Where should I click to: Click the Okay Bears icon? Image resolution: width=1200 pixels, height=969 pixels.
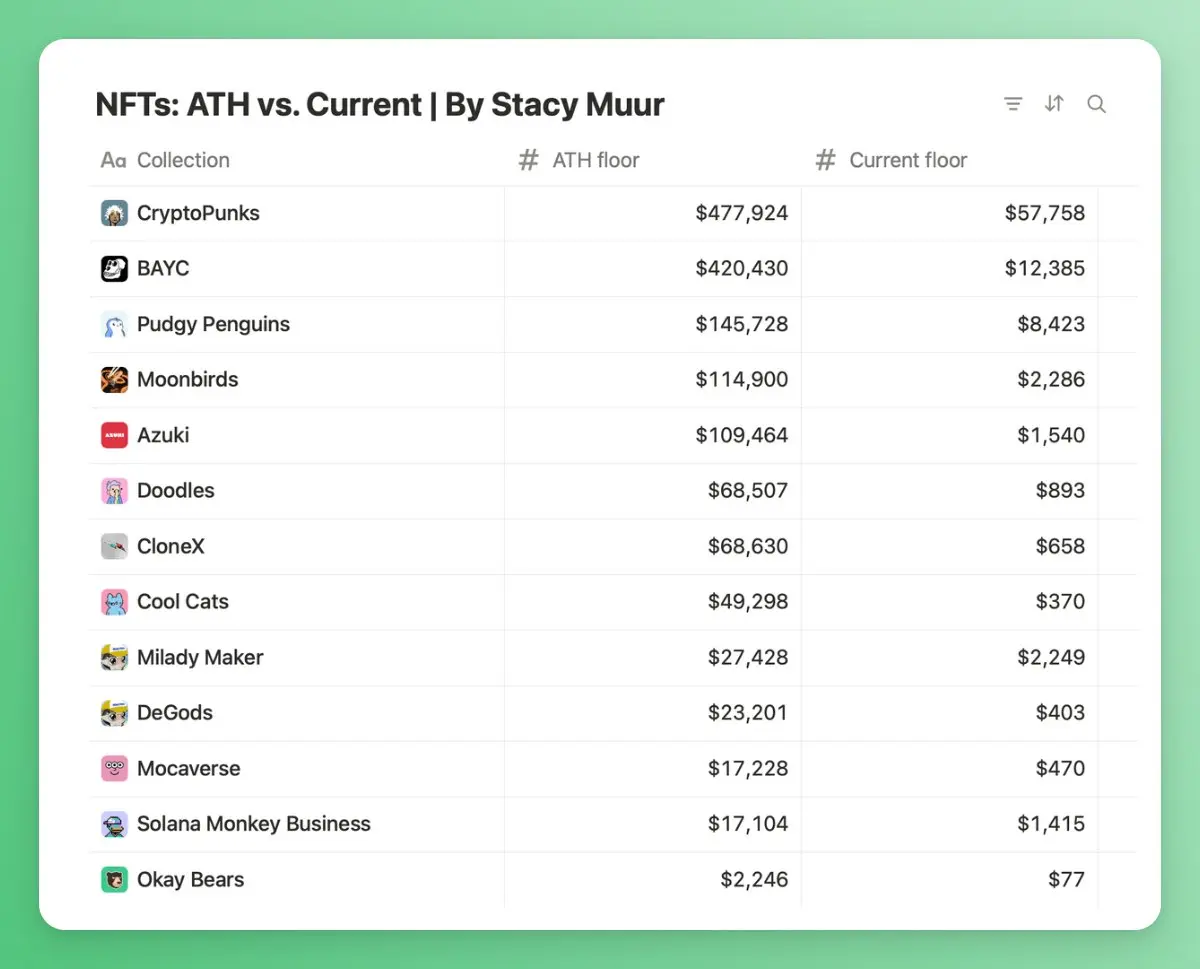[x=114, y=879]
